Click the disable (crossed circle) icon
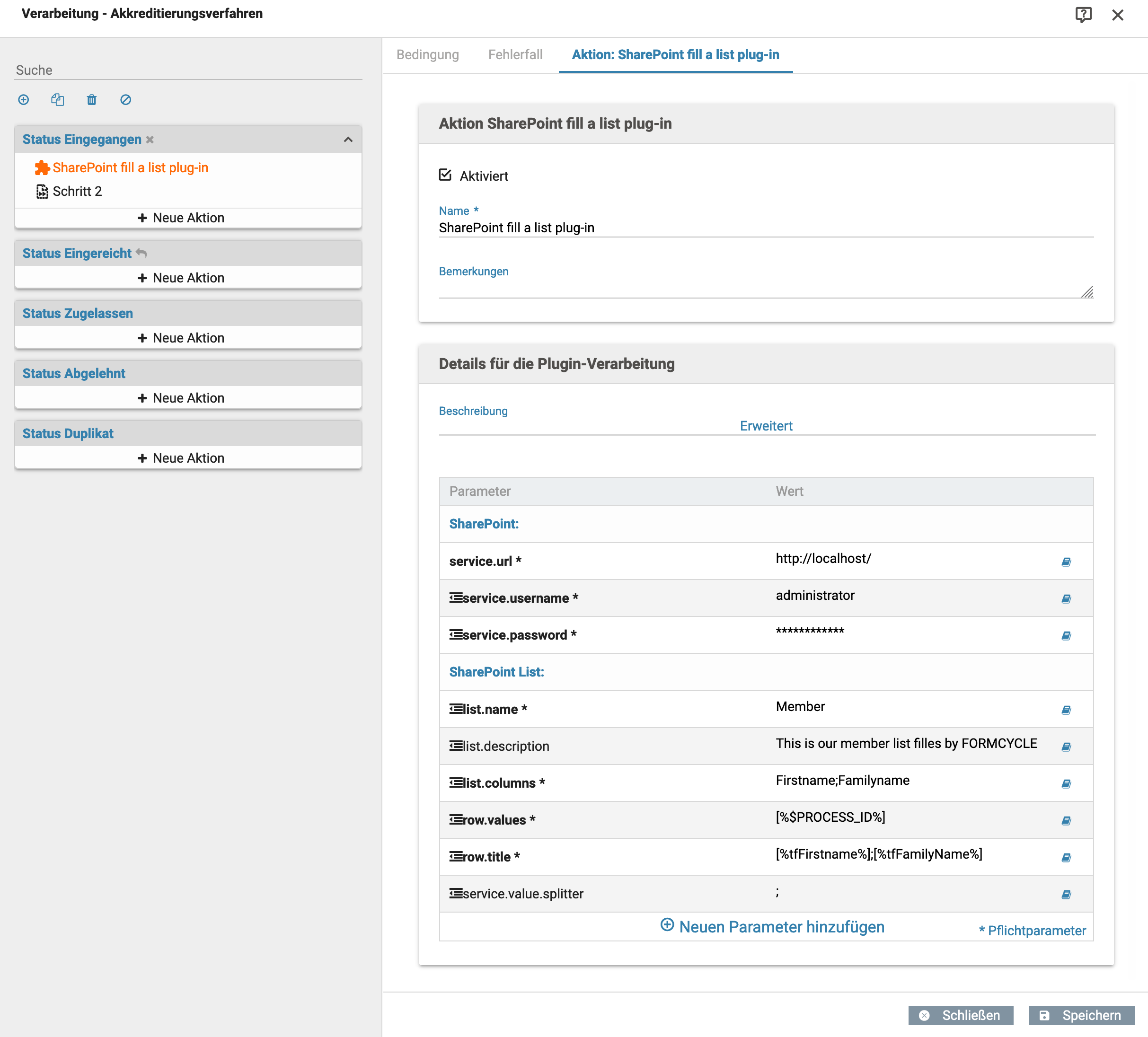Screen dimensions: 1148x1037 pos(126,100)
